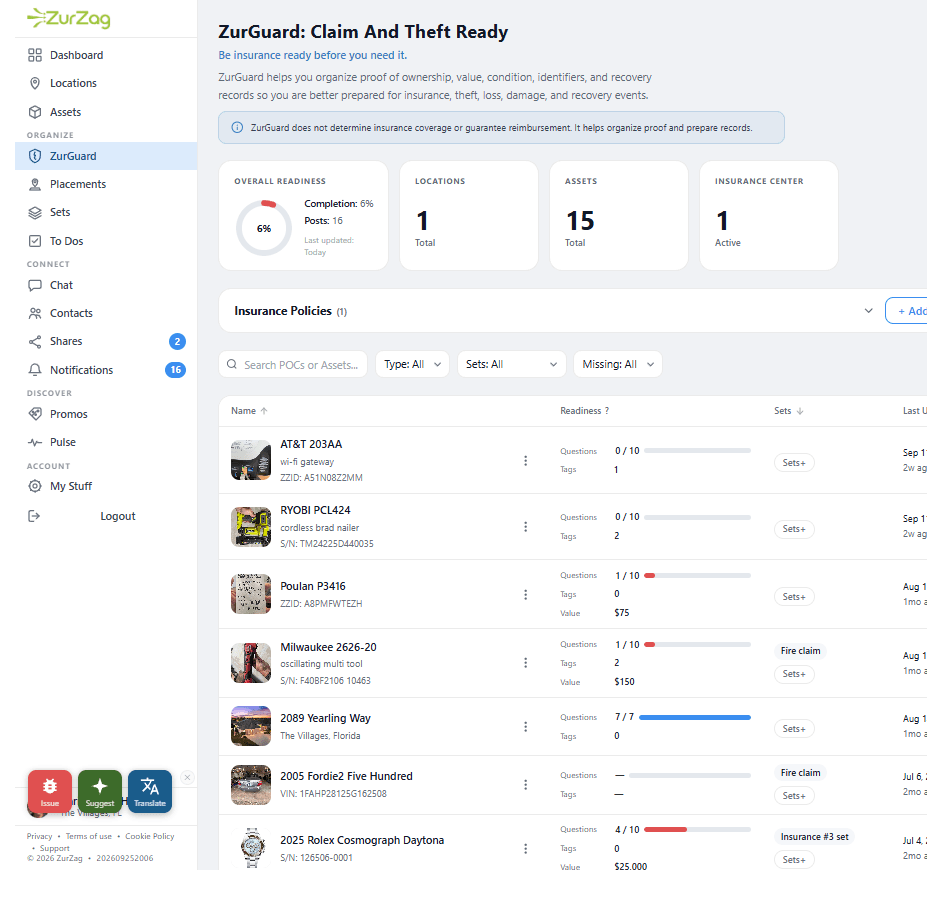The image size is (927, 916).
Task: Open options menu for Poulan P3416
Action: tap(526, 595)
